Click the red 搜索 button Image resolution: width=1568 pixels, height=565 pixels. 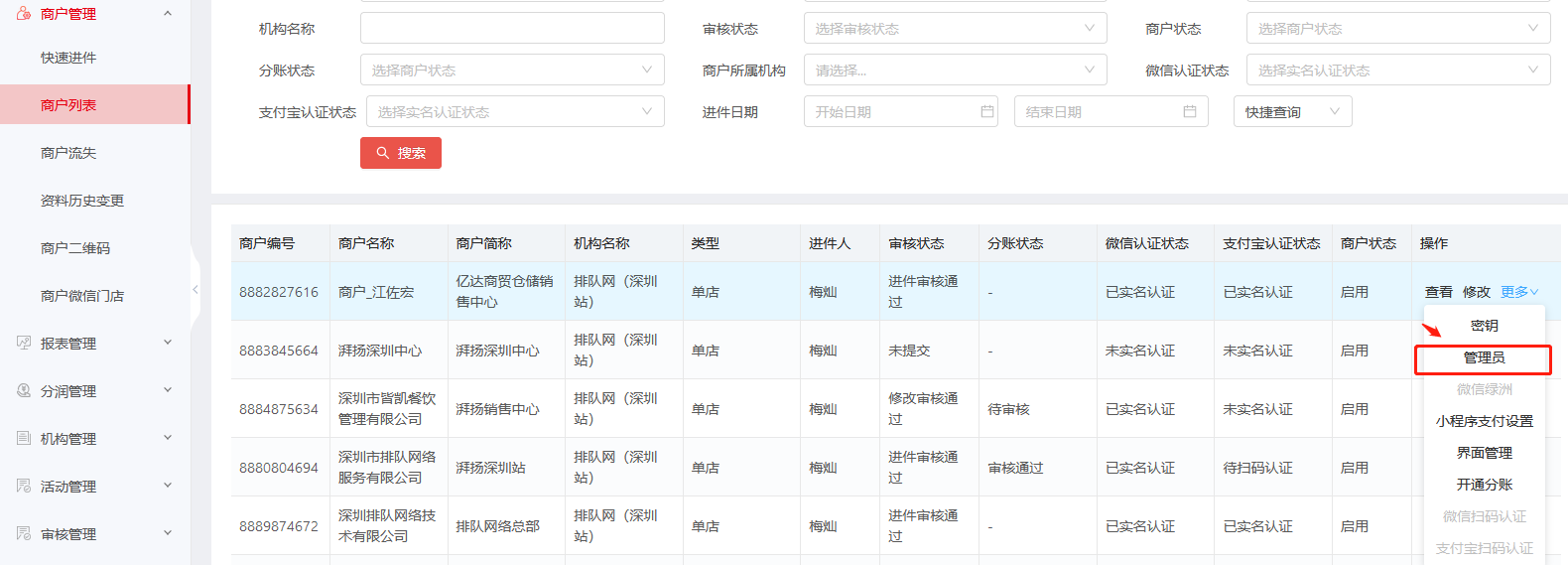(401, 153)
